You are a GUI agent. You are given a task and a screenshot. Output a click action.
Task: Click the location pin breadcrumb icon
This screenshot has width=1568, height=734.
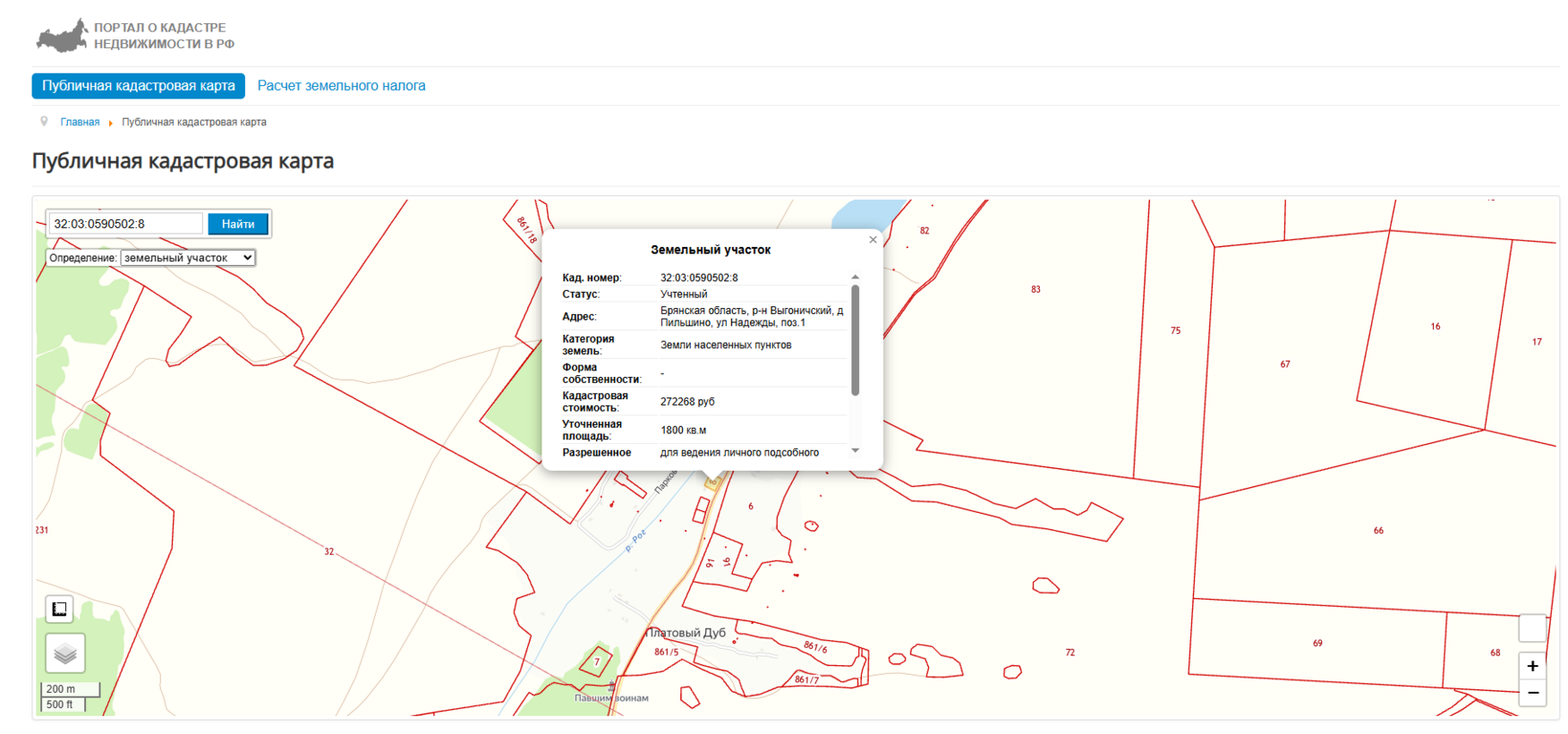coord(44,122)
